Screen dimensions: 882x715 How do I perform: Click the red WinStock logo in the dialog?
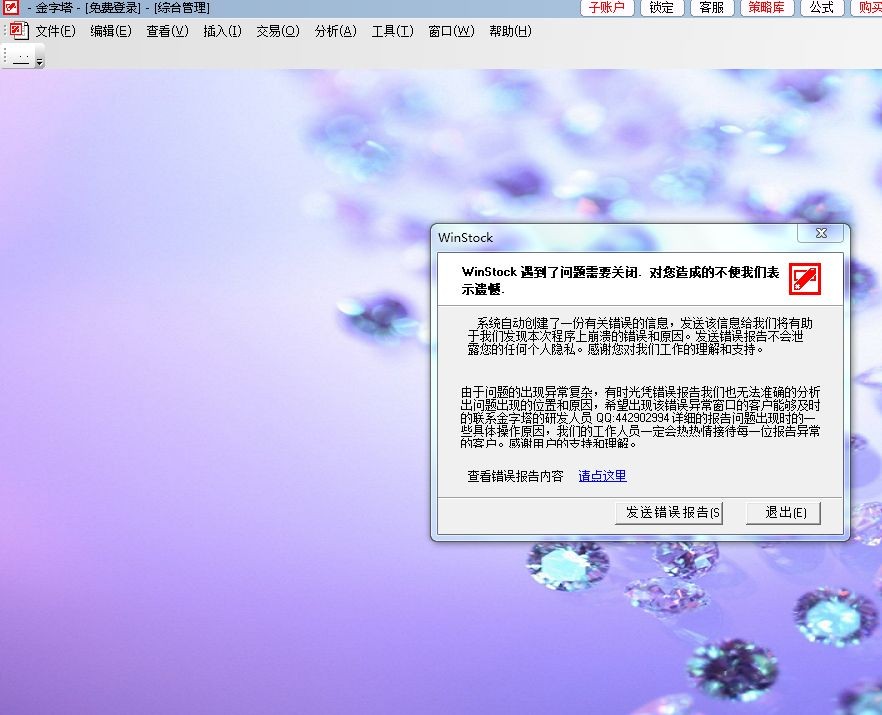(x=804, y=278)
